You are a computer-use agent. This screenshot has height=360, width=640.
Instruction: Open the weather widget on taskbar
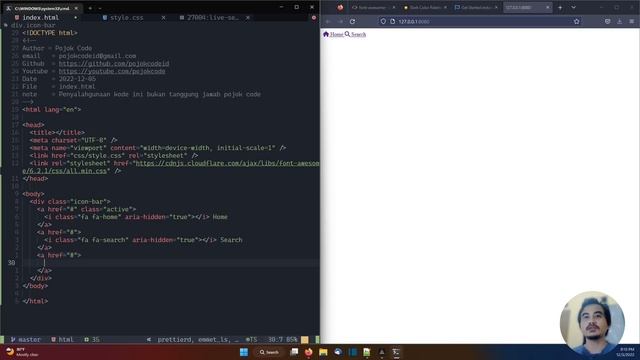[22, 352]
